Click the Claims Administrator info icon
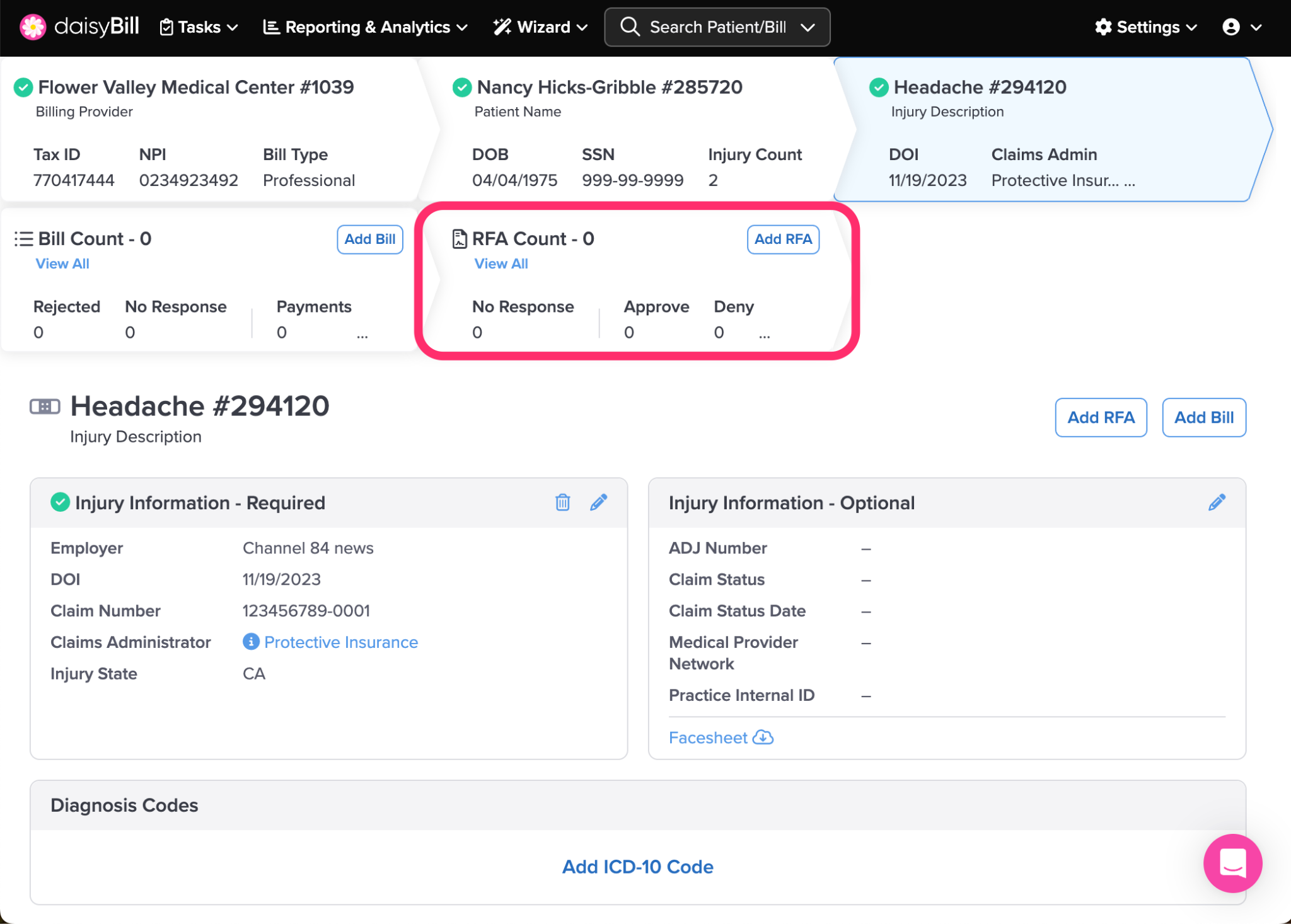1291x924 pixels. [x=251, y=642]
